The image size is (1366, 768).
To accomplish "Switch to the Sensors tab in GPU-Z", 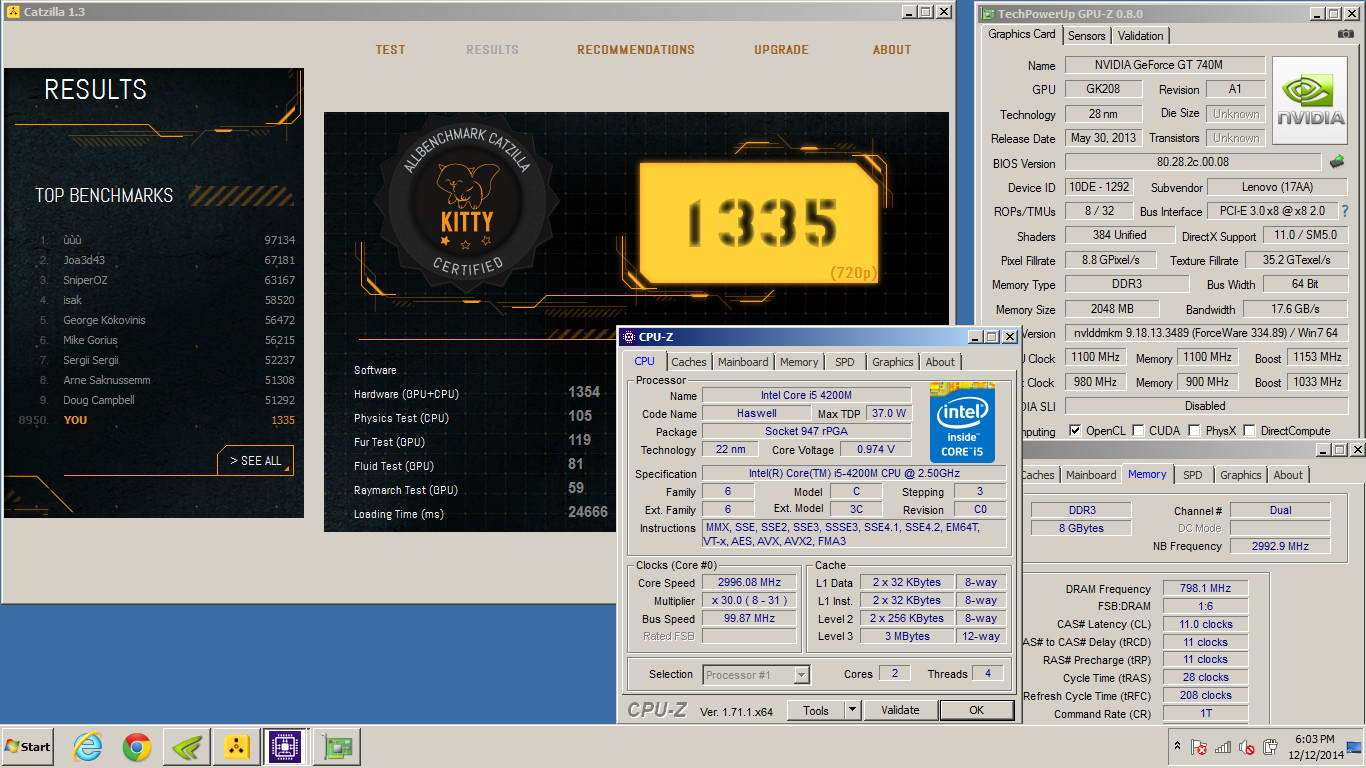I will point(1087,35).
